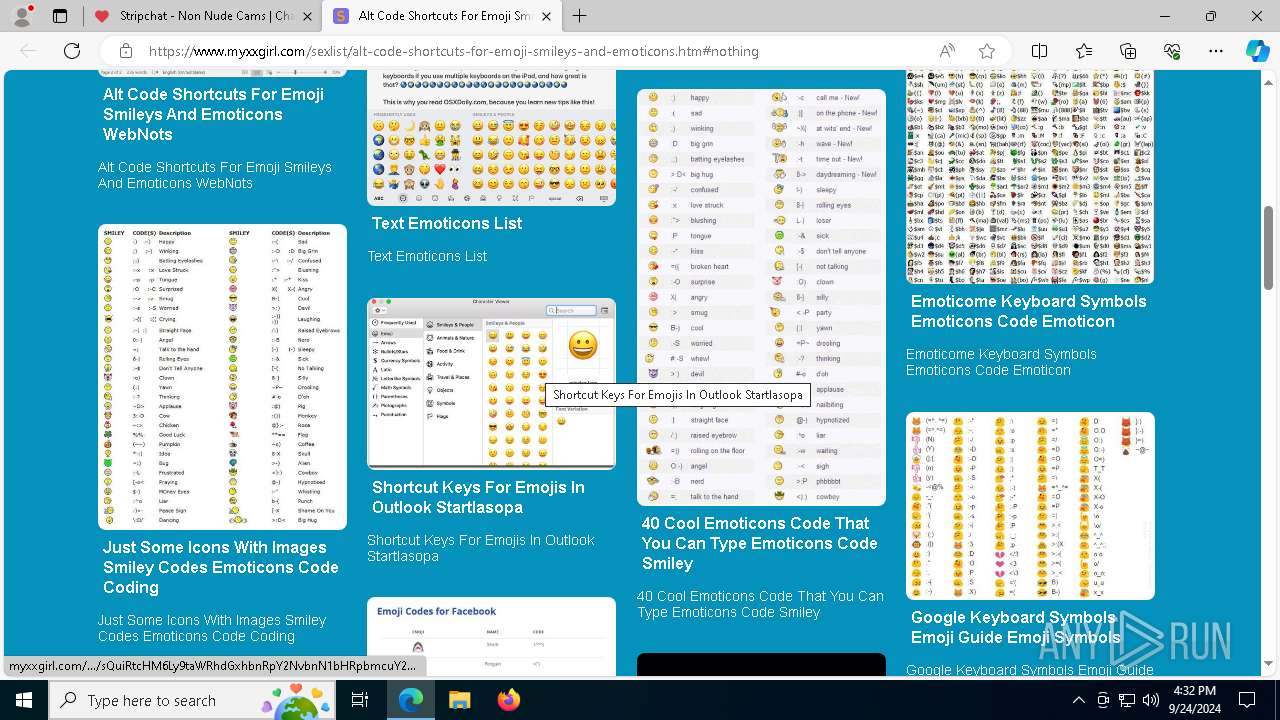
Task: Click the taskbar search box
Action: pyautogui.click(x=192, y=700)
